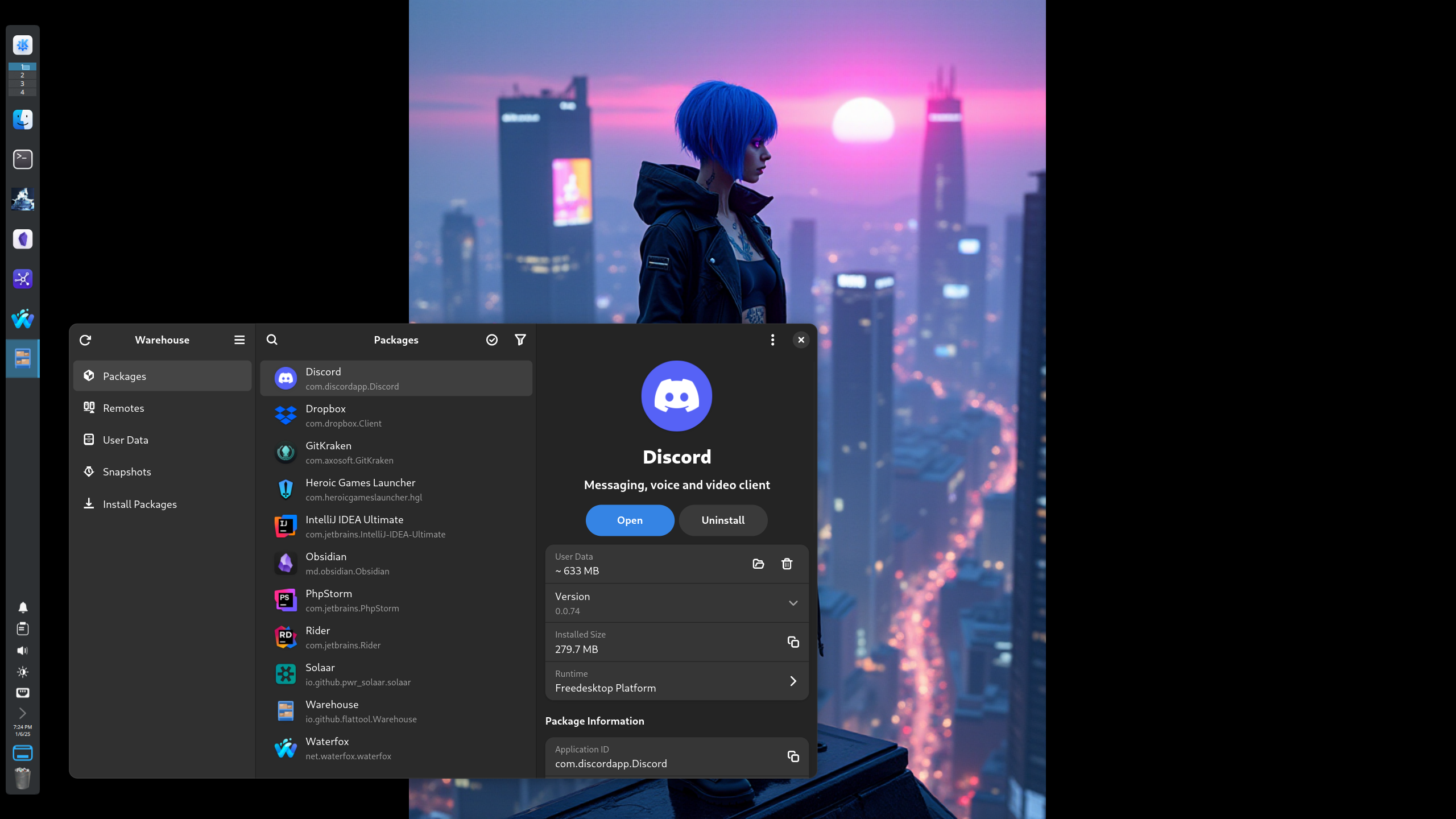Open the ship image app in dock

click(23, 199)
